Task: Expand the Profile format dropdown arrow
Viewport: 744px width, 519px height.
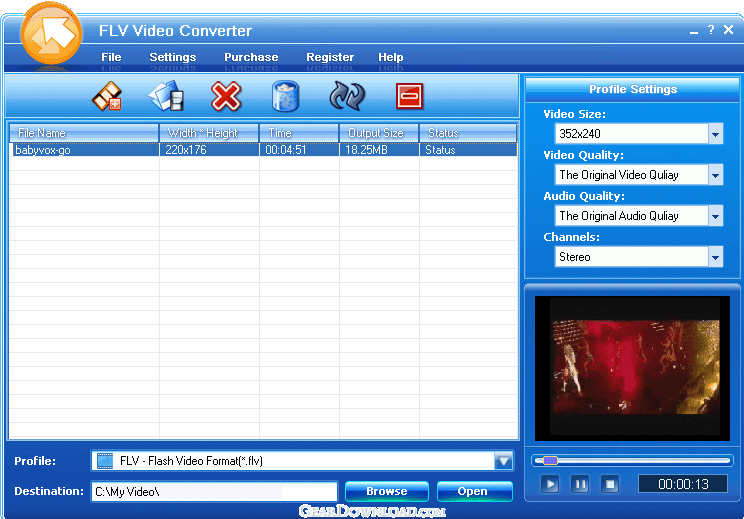Action: click(x=503, y=461)
